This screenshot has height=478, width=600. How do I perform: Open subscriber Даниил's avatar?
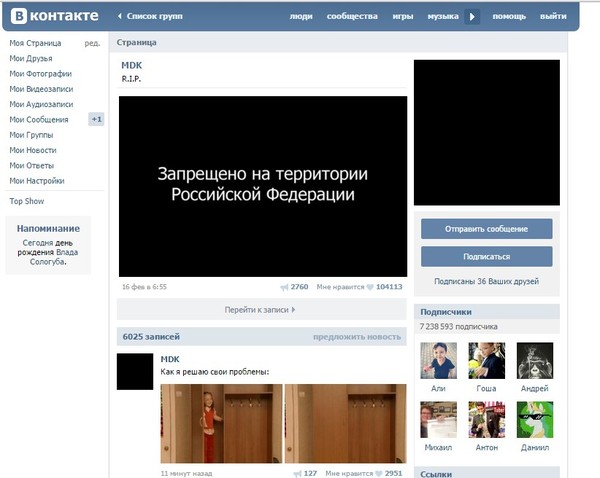point(535,419)
